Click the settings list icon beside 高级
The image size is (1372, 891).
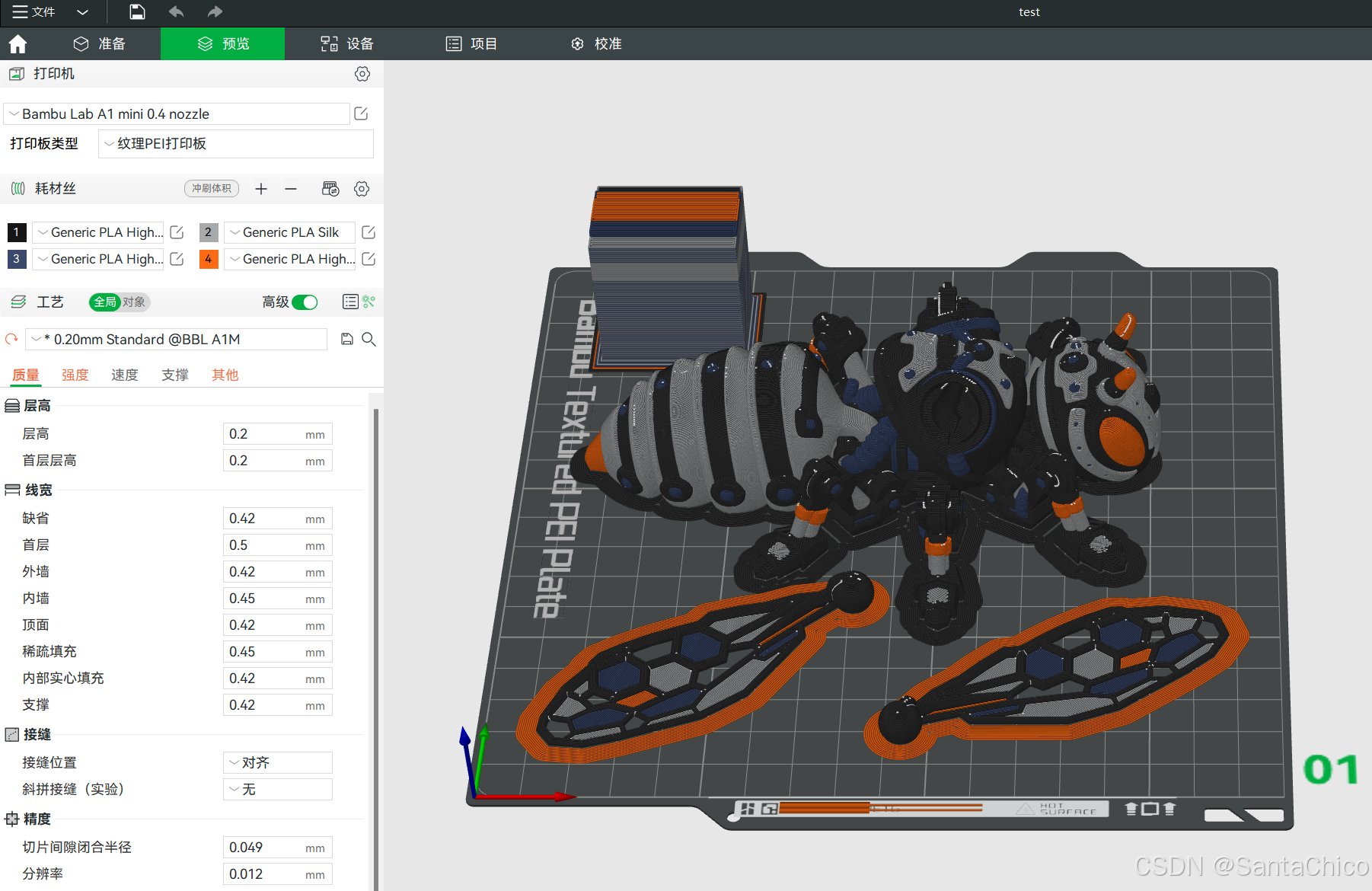(350, 302)
